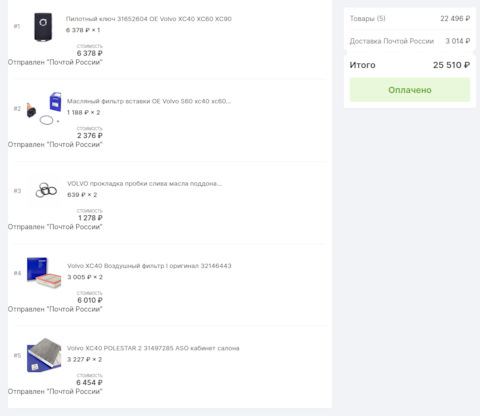
Task: Open the Пилотный ключ 31652604 product link
Action: point(149,19)
